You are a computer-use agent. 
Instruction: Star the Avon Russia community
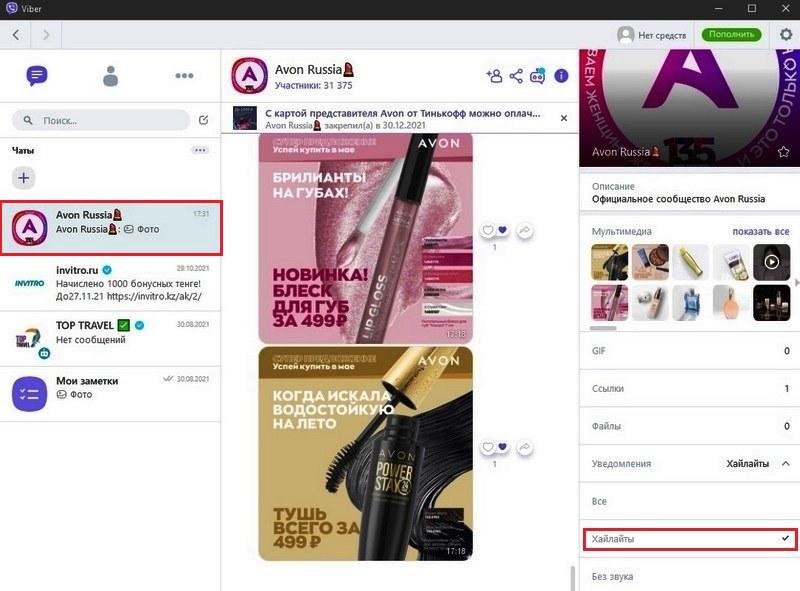click(784, 152)
